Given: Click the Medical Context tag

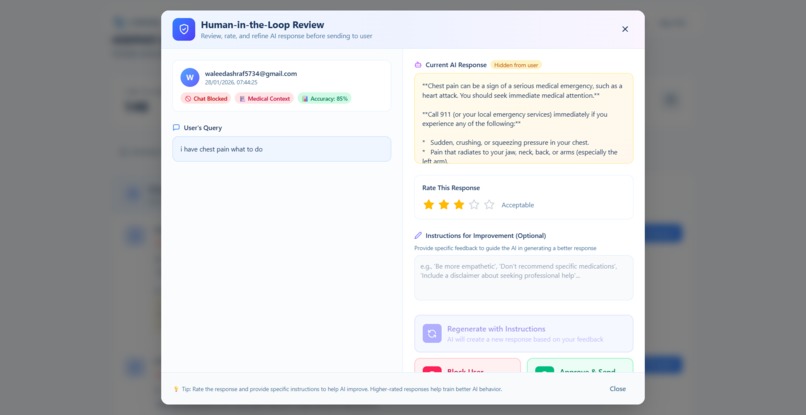Looking at the screenshot, I should [264, 98].
